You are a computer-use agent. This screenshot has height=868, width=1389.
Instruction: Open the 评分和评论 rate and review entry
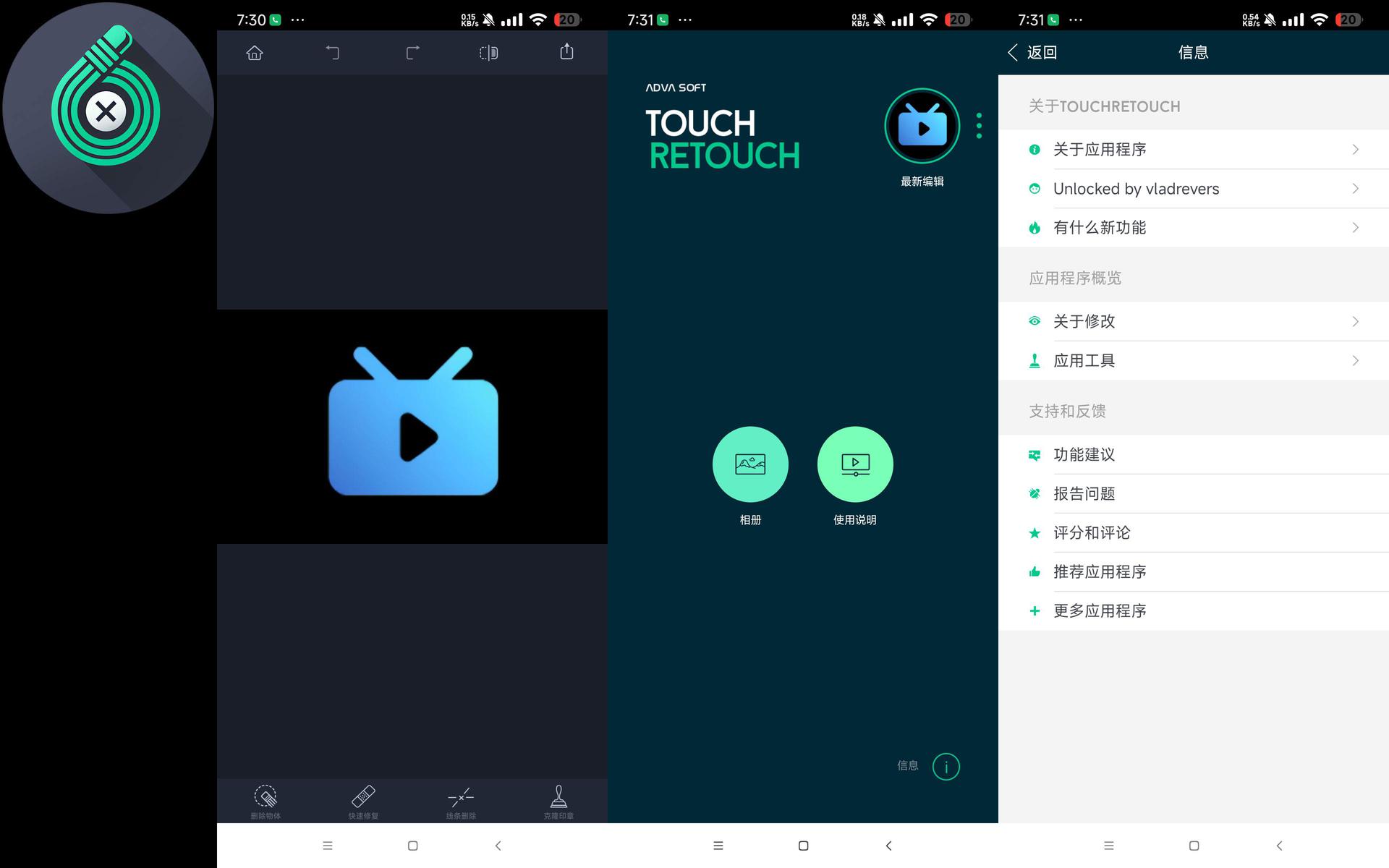click(x=1194, y=533)
